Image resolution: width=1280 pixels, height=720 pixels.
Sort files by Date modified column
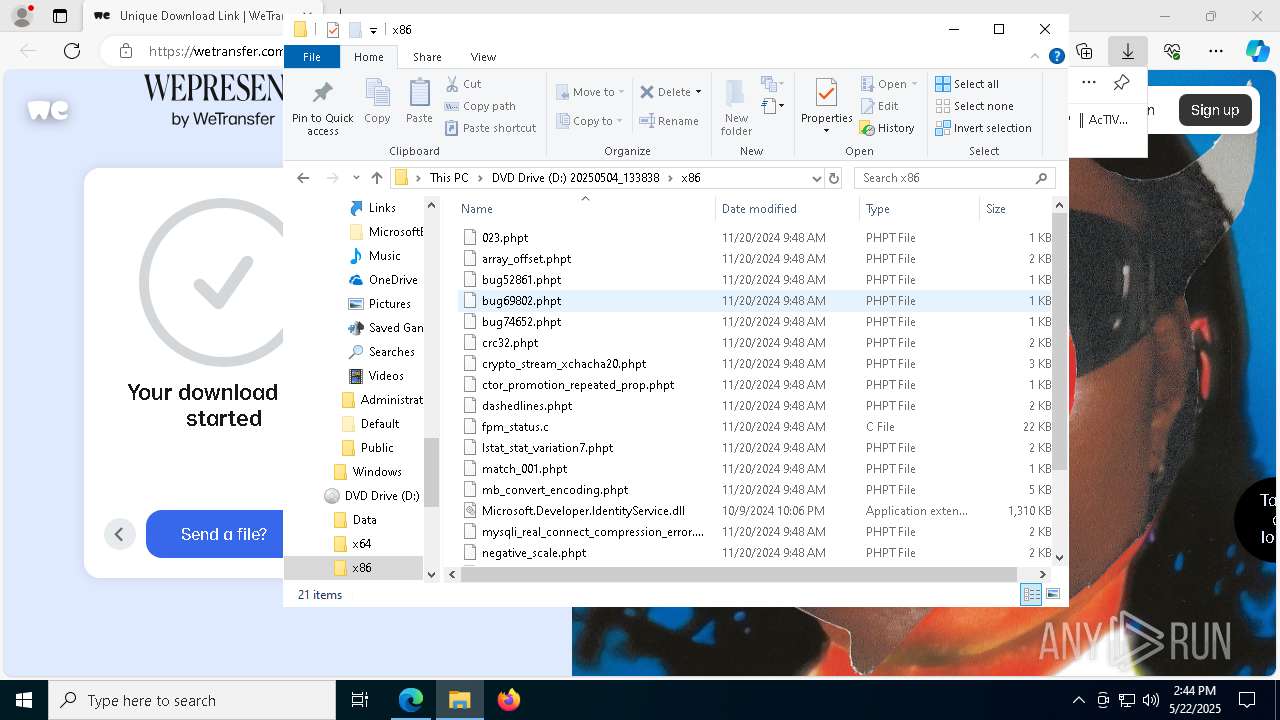coord(787,209)
